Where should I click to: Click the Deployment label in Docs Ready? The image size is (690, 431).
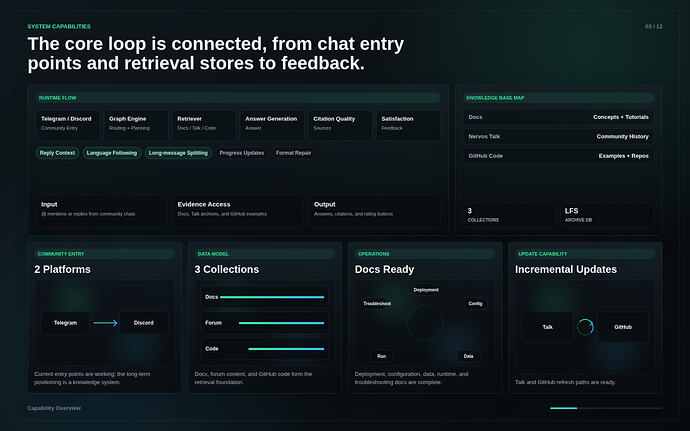(426, 290)
